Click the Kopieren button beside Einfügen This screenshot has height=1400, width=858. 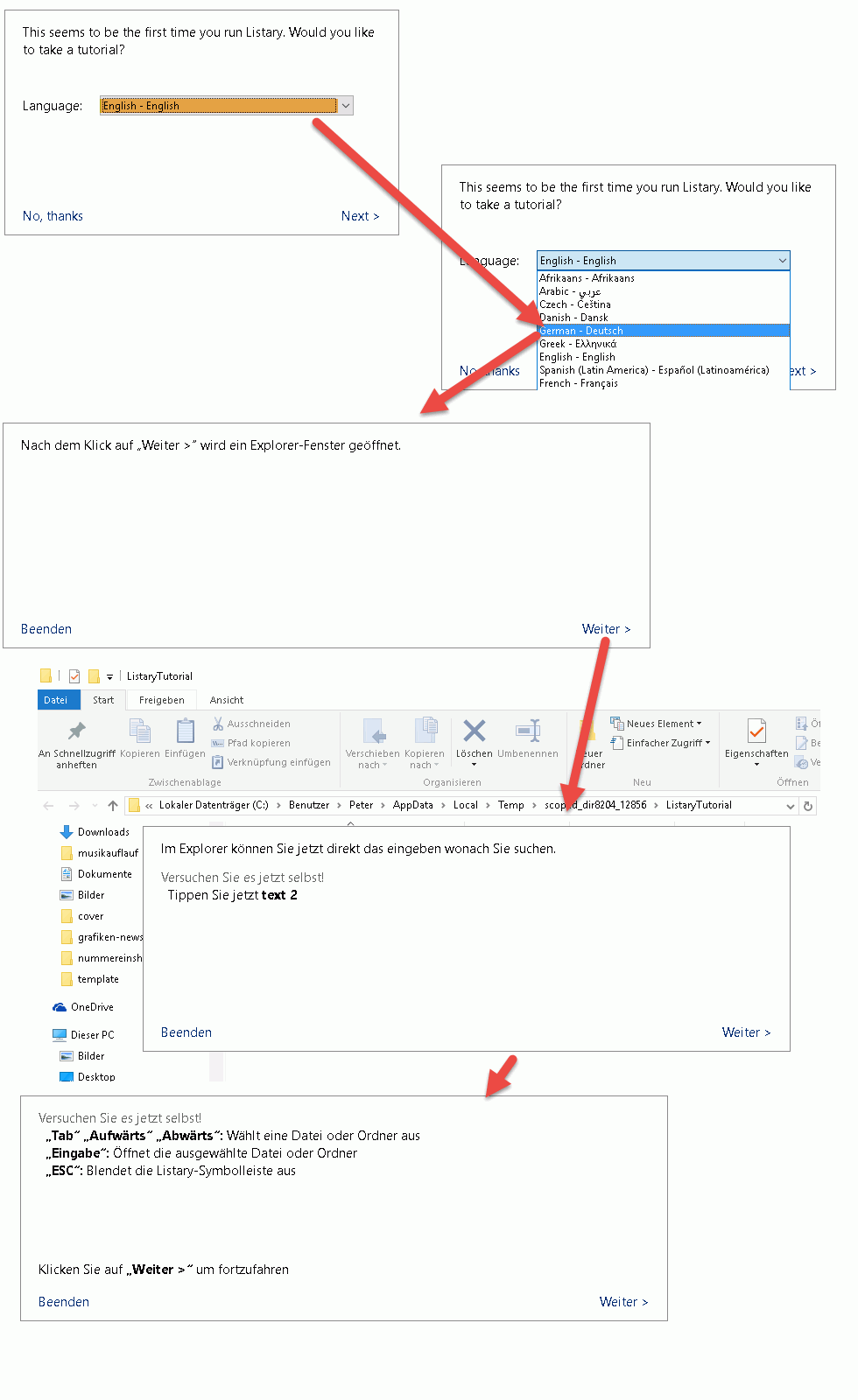(140, 738)
